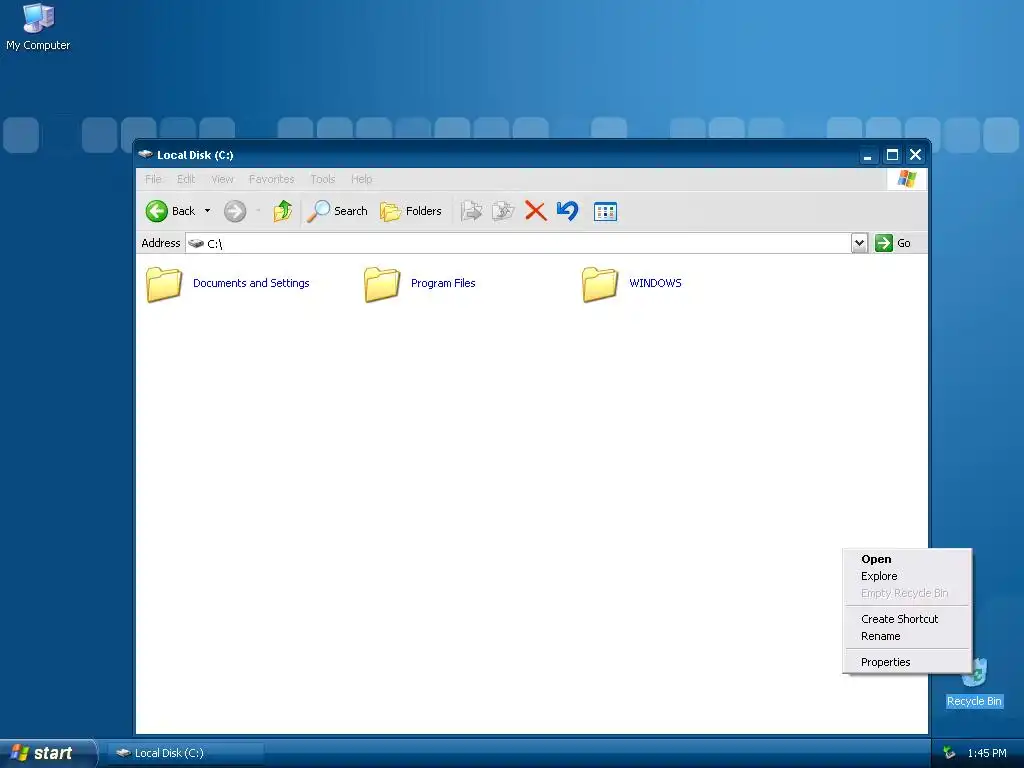Click the Copy To toolbar icon

pyautogui.click(x=504, y=211)
